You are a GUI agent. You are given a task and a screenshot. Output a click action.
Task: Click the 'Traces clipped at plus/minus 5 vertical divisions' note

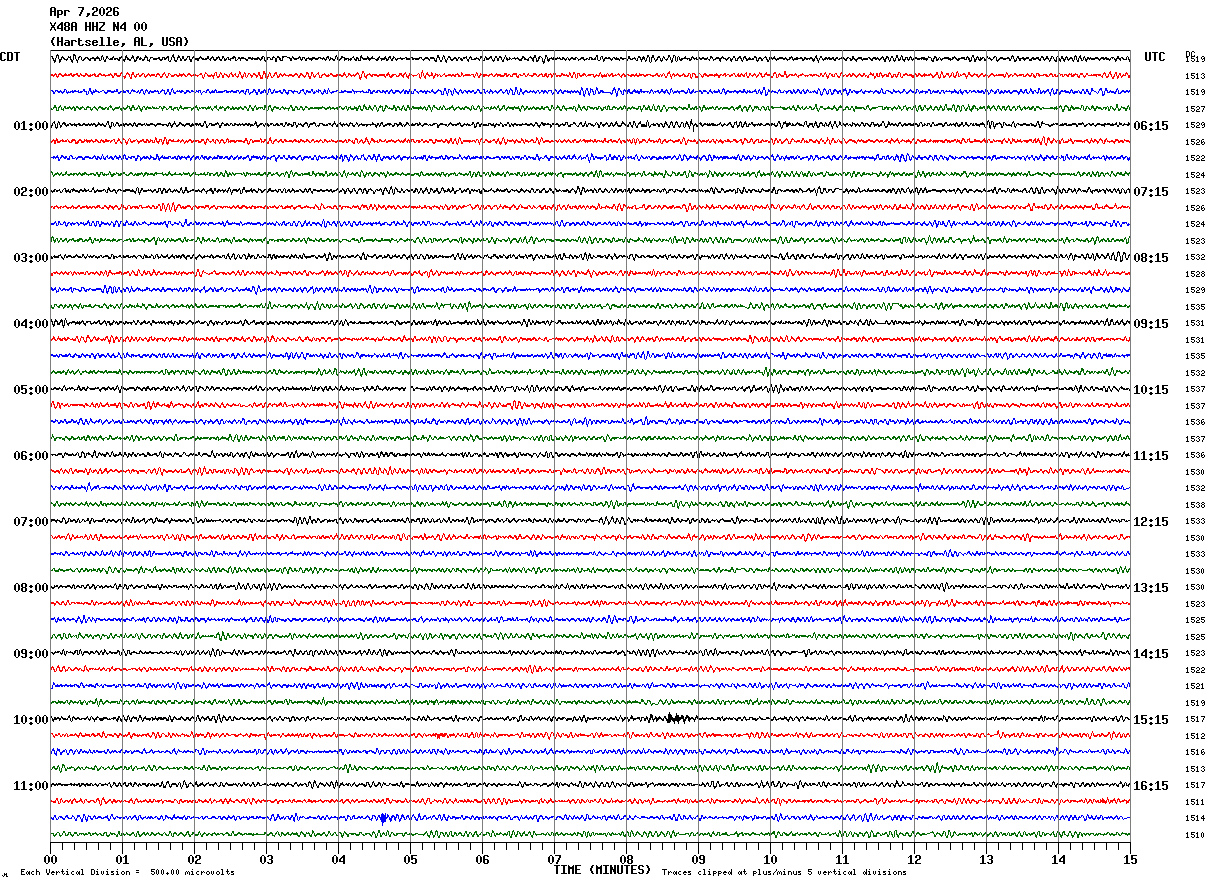tap(785, 873)
